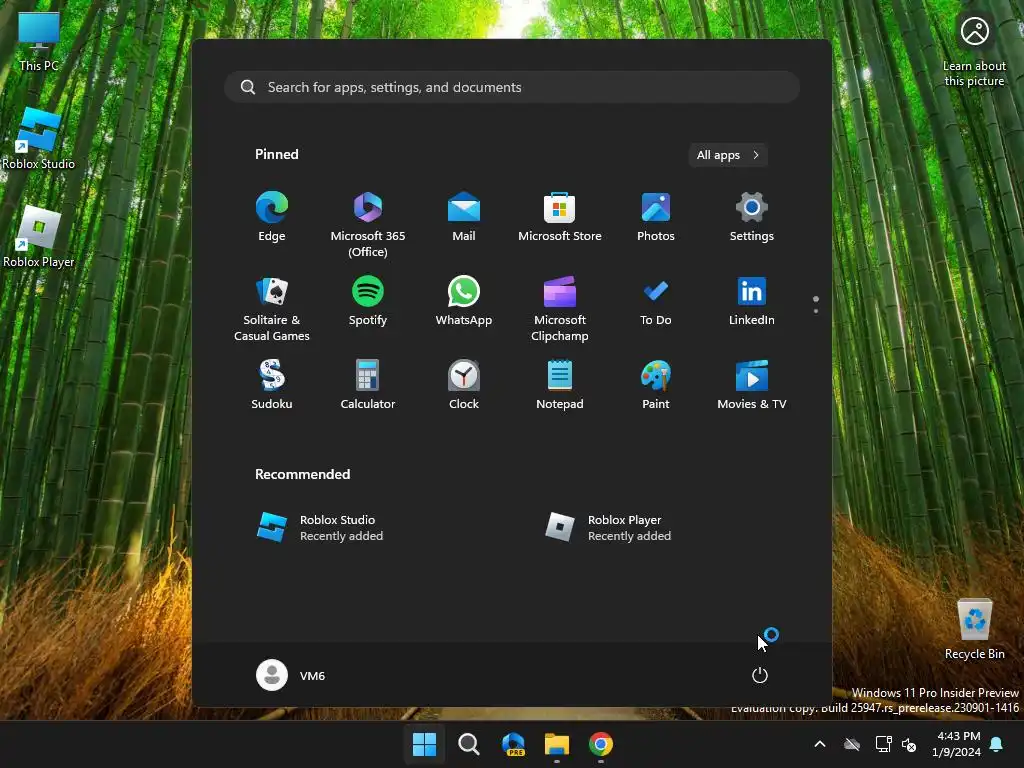Open Movies & TV
This screenshot has width=1024, height=768.
click(752, 385)
